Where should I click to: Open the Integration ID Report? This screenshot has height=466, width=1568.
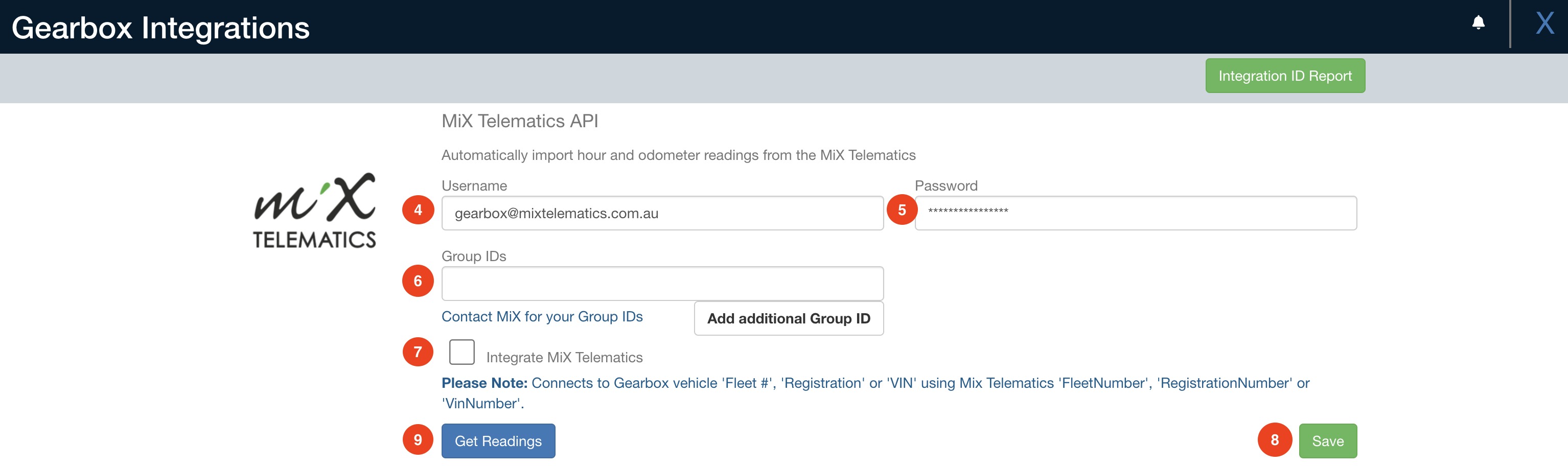point(1284,76)
